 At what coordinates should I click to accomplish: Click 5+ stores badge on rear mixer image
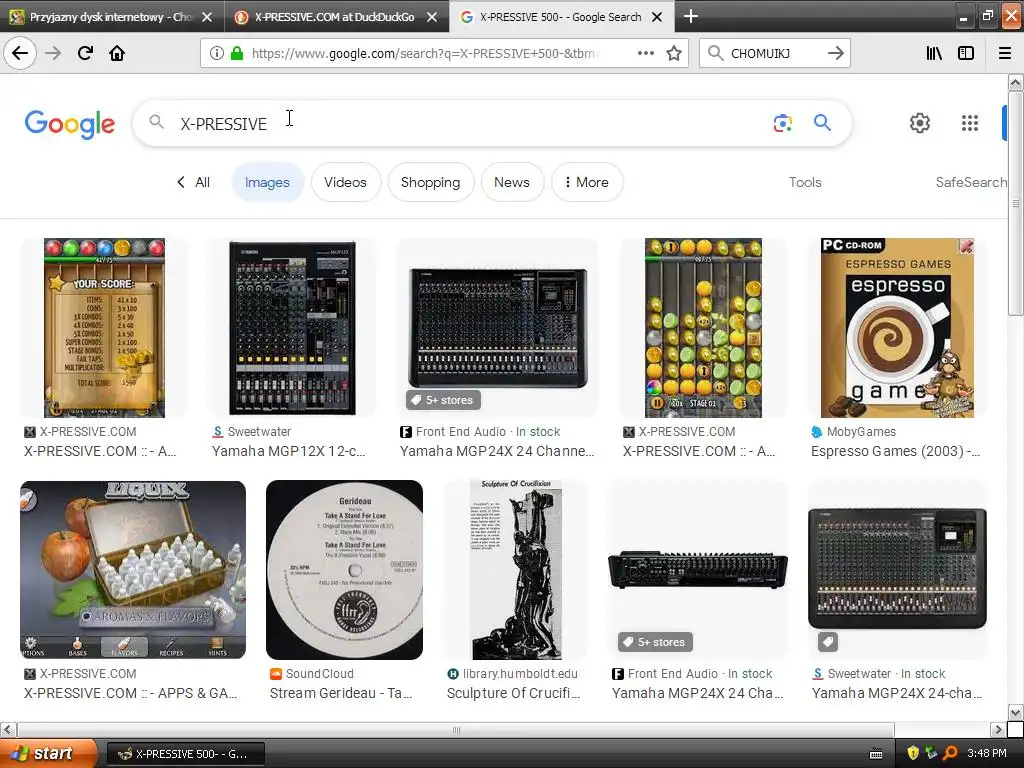(x=655, y=642)
